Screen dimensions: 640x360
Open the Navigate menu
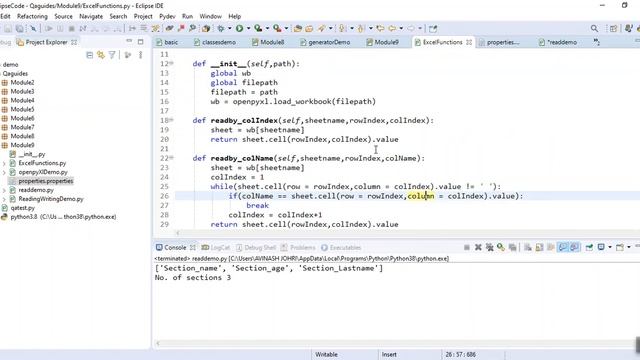coord(91,16)
